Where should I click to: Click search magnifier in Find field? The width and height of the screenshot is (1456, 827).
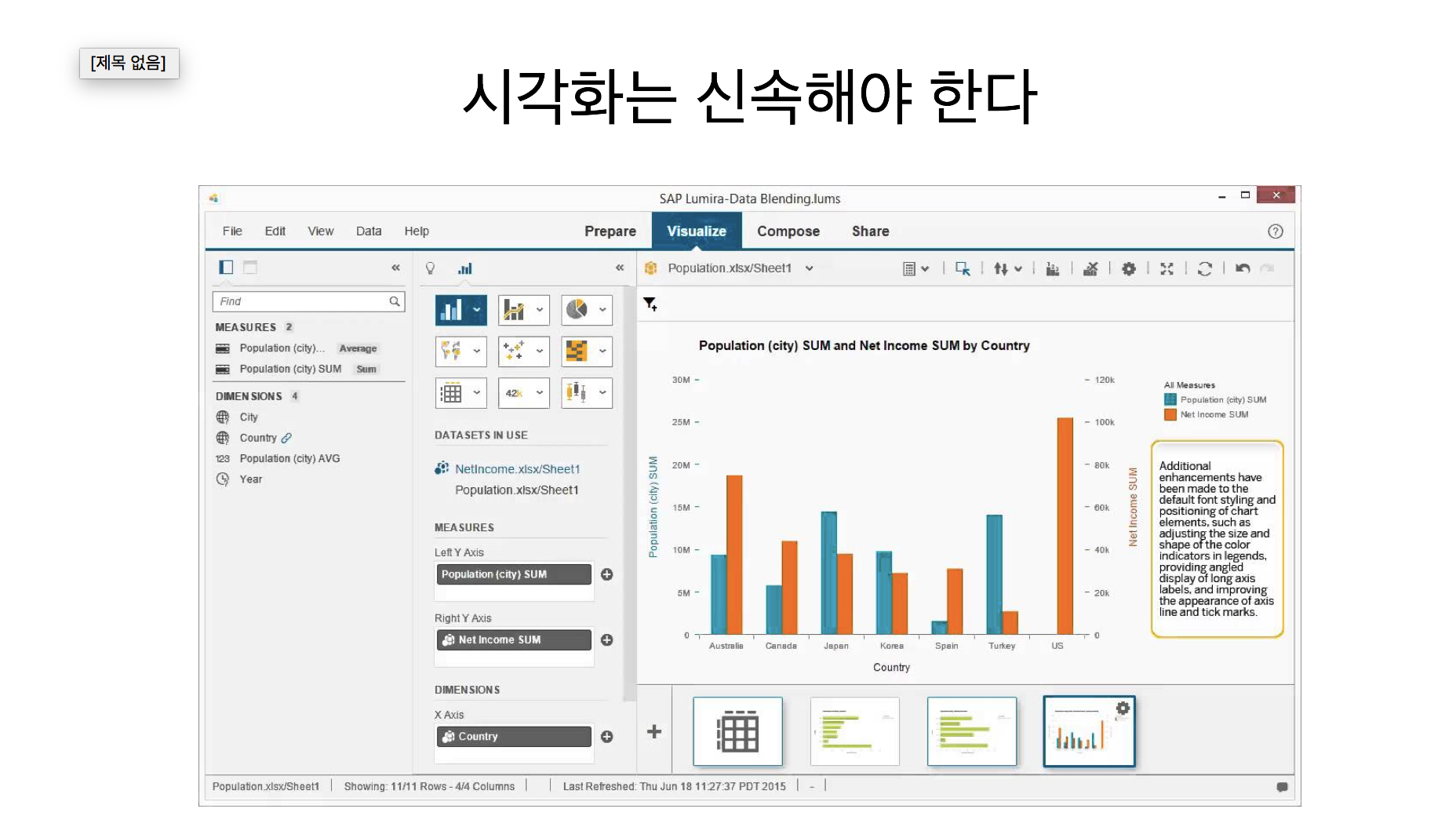click(395, 301)
